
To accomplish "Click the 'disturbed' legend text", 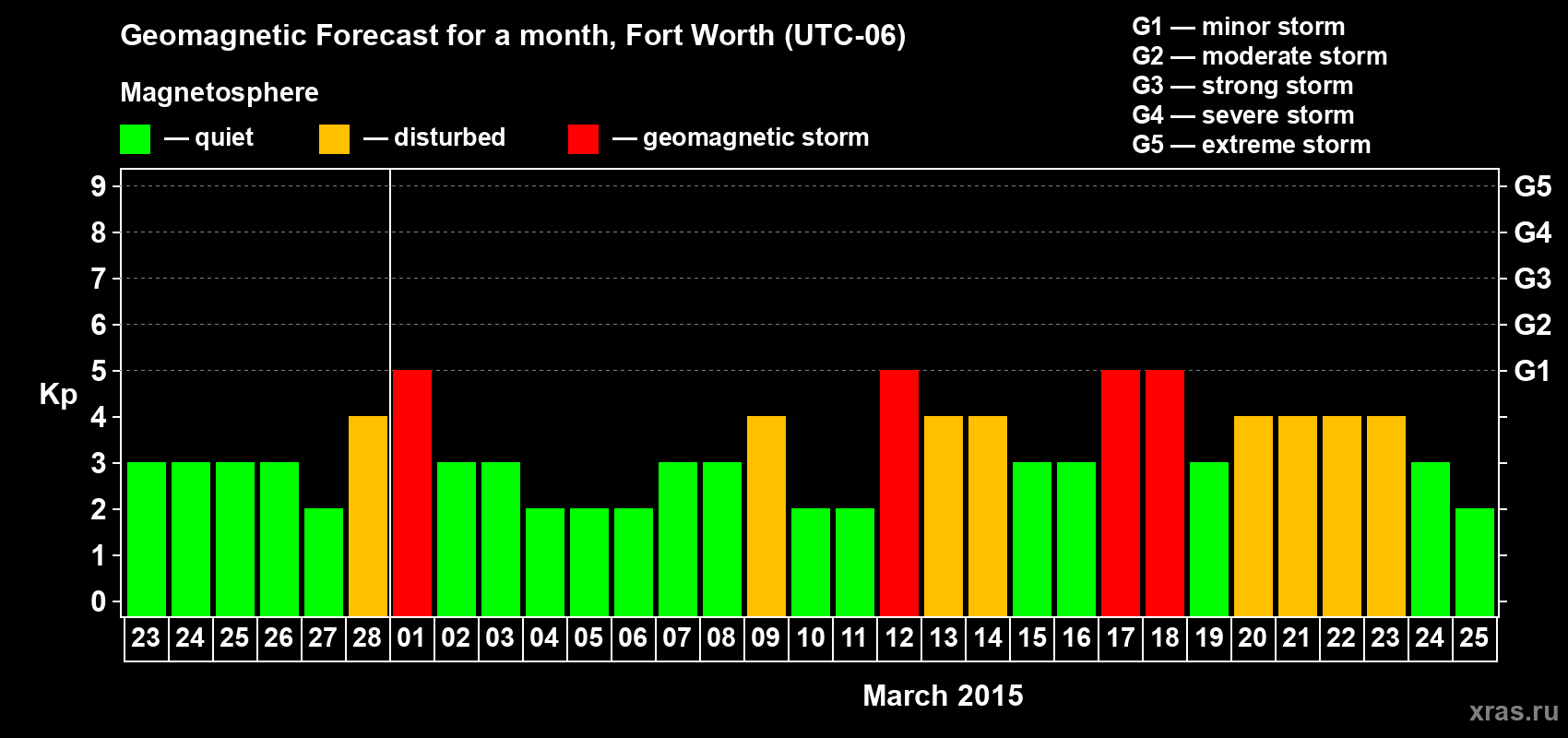I will click(x=450, y=137).
